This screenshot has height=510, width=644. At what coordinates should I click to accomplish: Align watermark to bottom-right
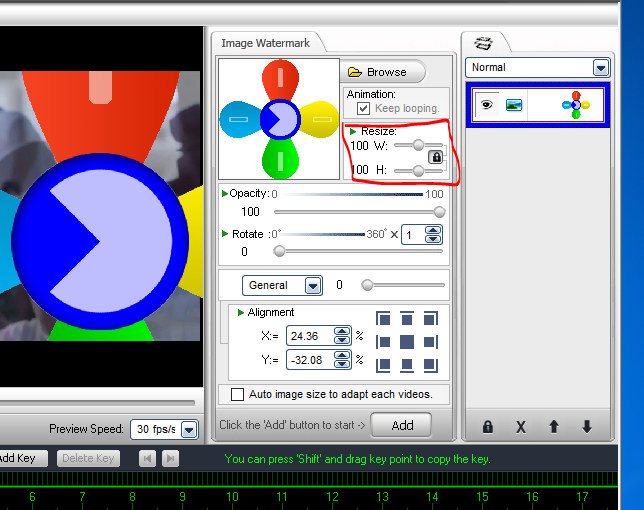(430, 365)
